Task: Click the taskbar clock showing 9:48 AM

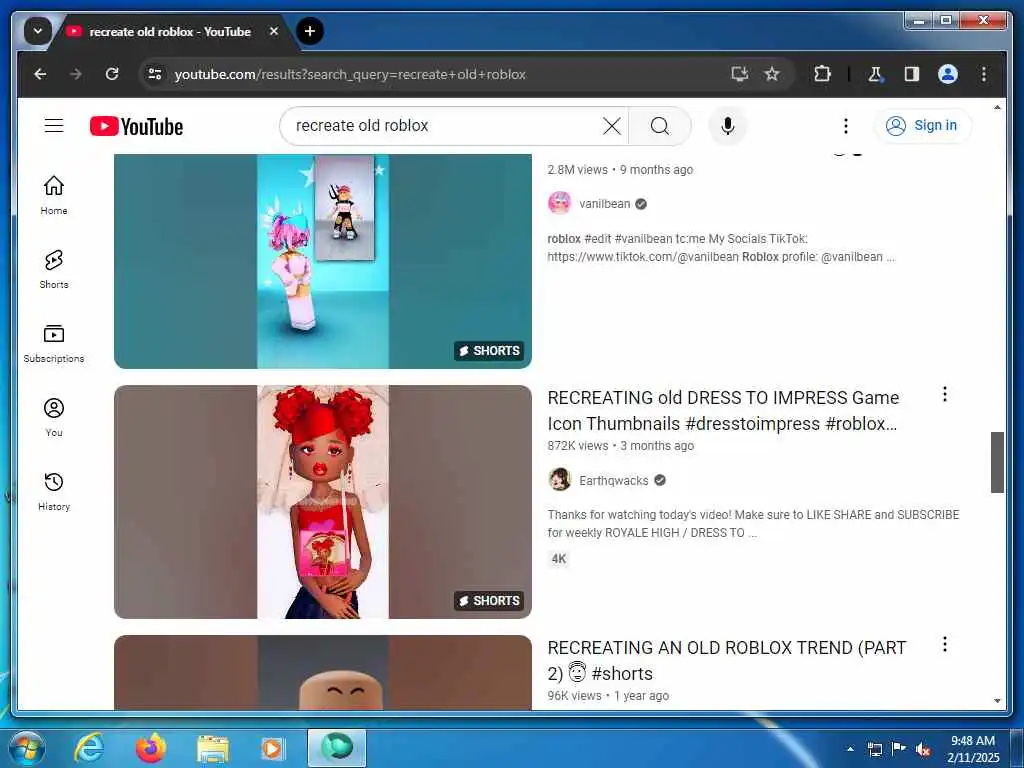Action: tap(972, 749)
